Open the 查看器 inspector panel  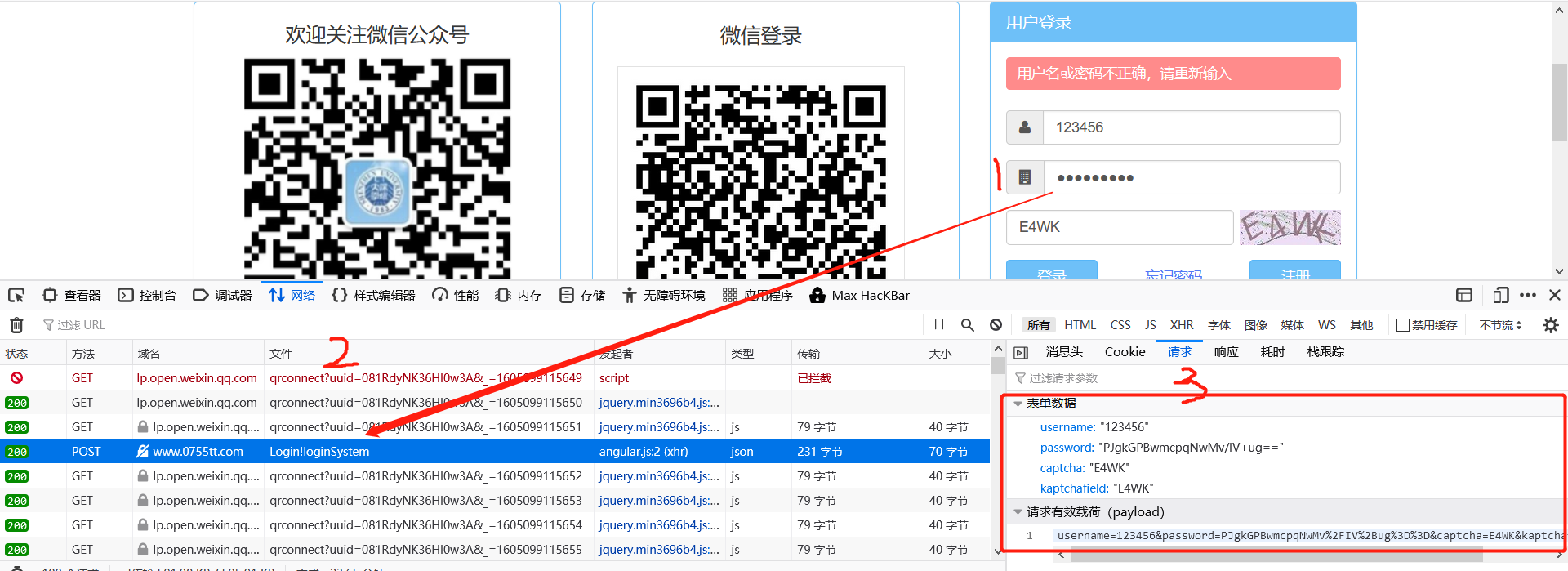(x=72, y=296)
